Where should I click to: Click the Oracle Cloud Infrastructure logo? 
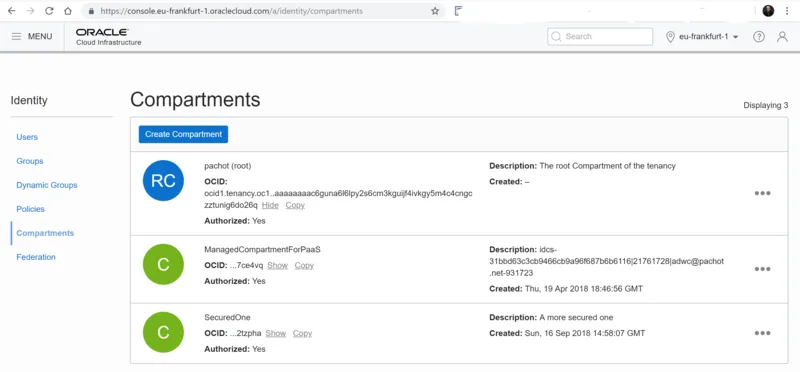(x=109, y=37)
